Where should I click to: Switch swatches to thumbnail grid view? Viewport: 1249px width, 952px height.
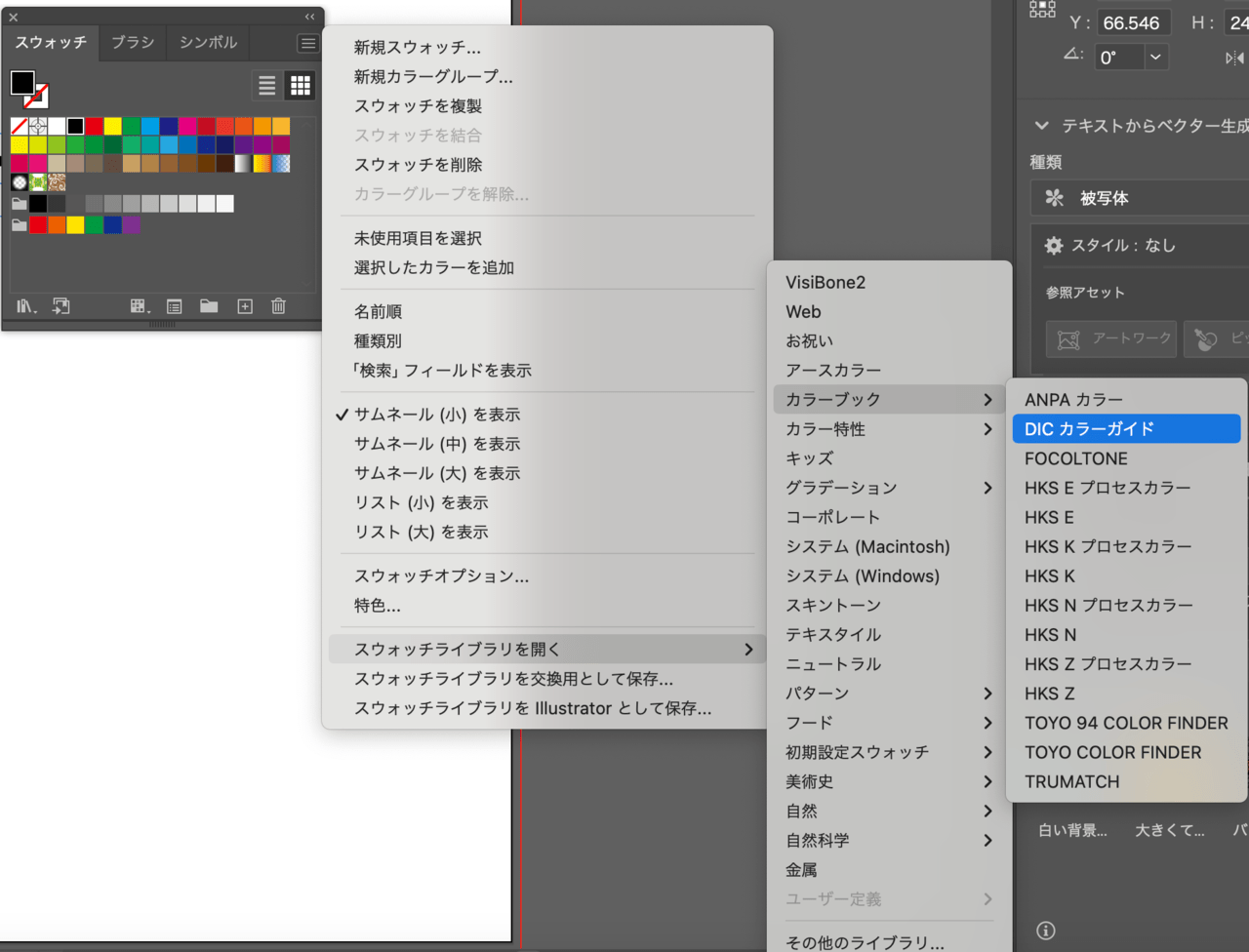pyautogui.click(x=301, y=86)
